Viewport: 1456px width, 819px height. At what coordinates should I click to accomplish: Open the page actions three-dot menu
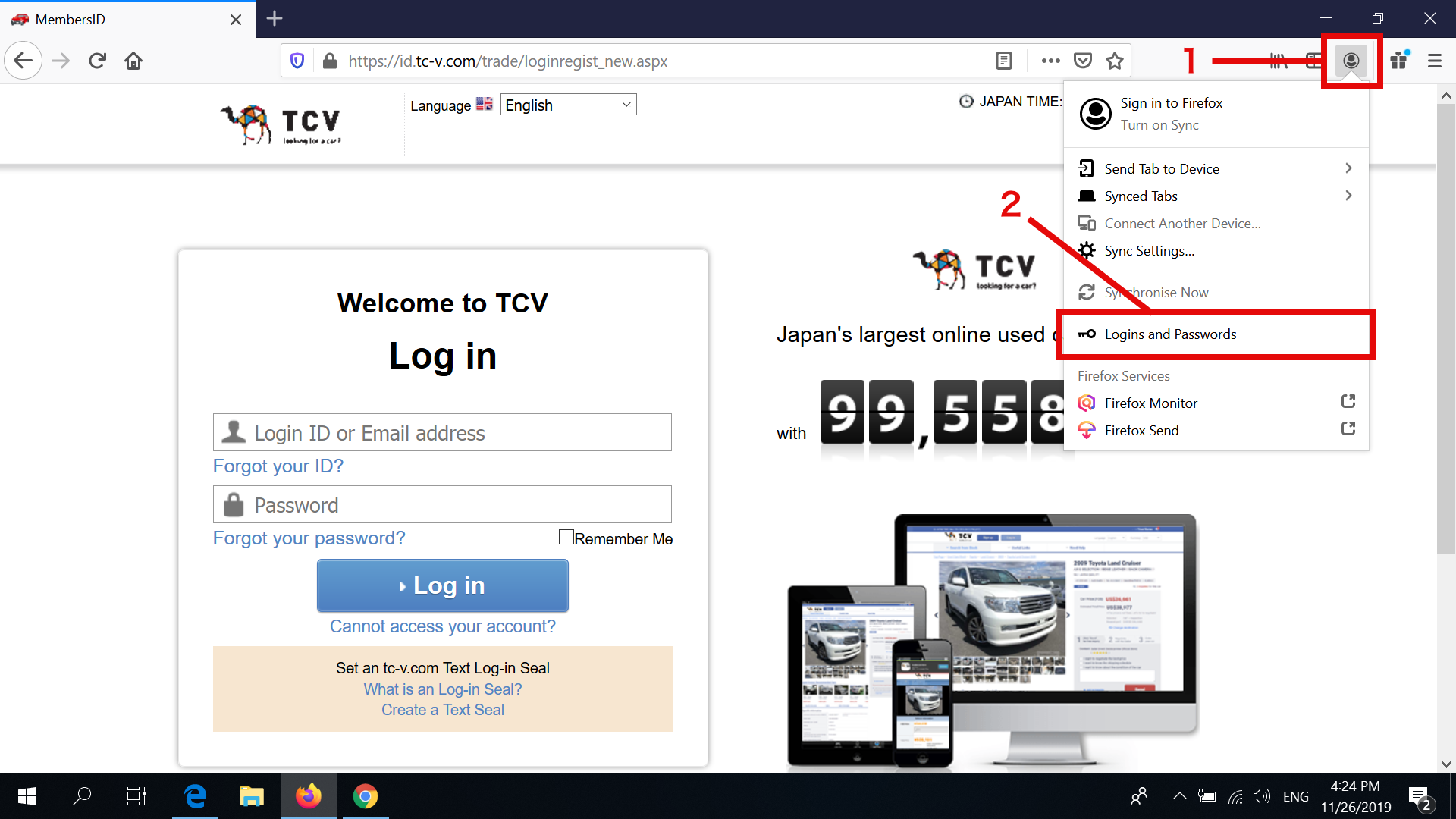coord(1051,61)
